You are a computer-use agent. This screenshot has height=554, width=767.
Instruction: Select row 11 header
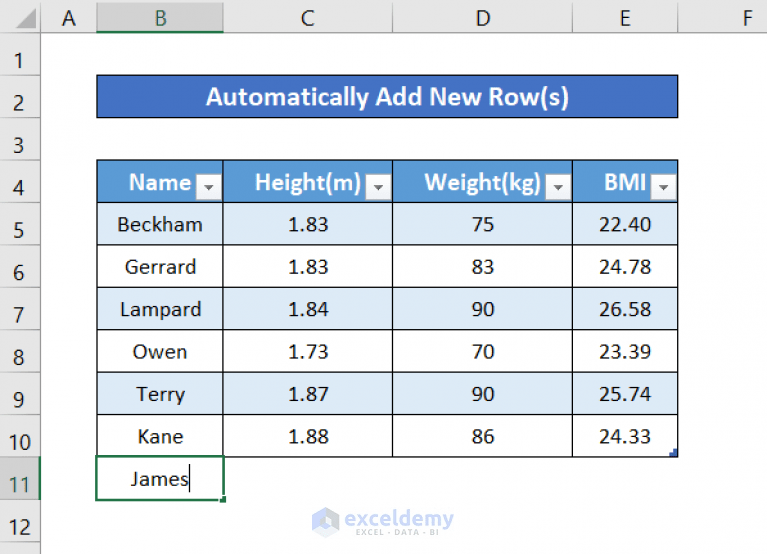20,479
